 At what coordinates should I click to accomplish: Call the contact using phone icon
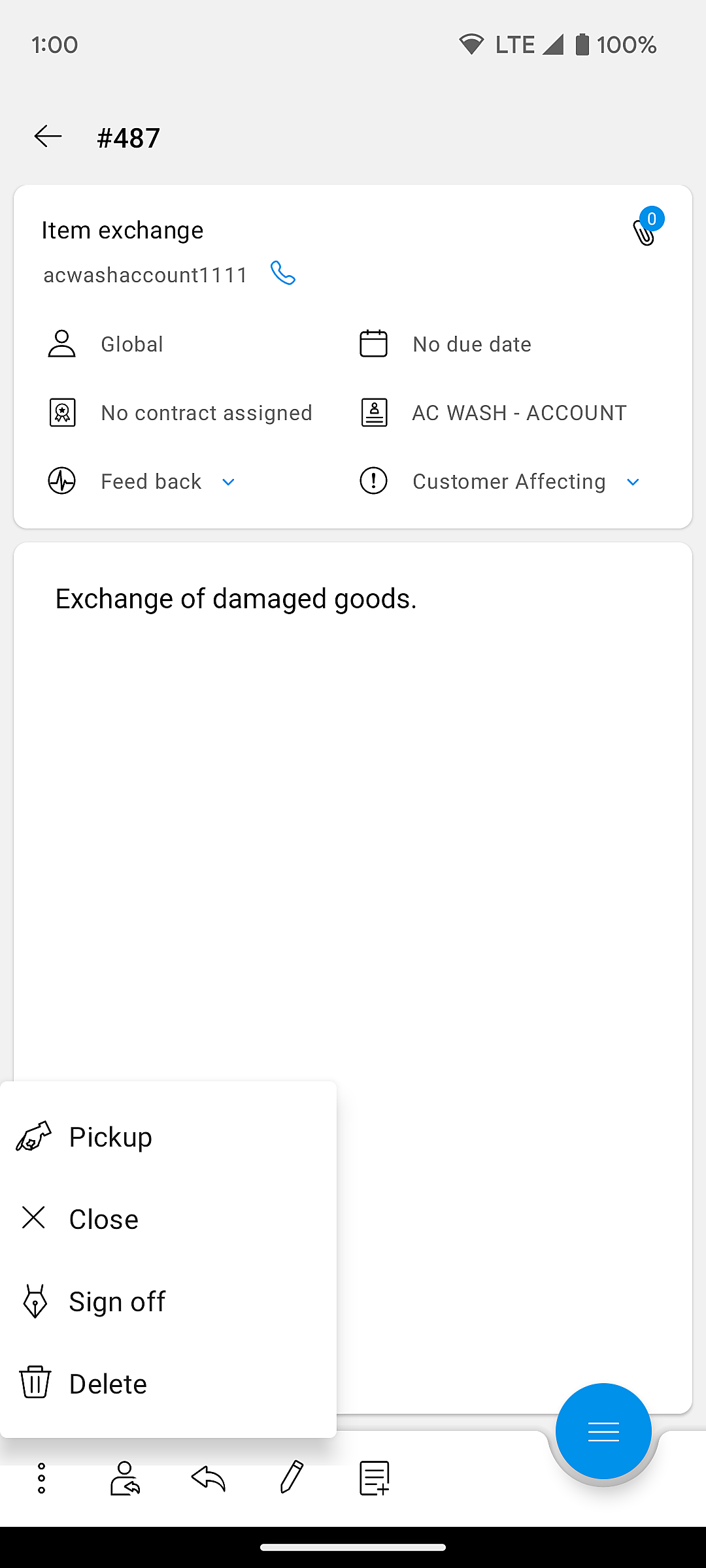click(x=283, y=274)
